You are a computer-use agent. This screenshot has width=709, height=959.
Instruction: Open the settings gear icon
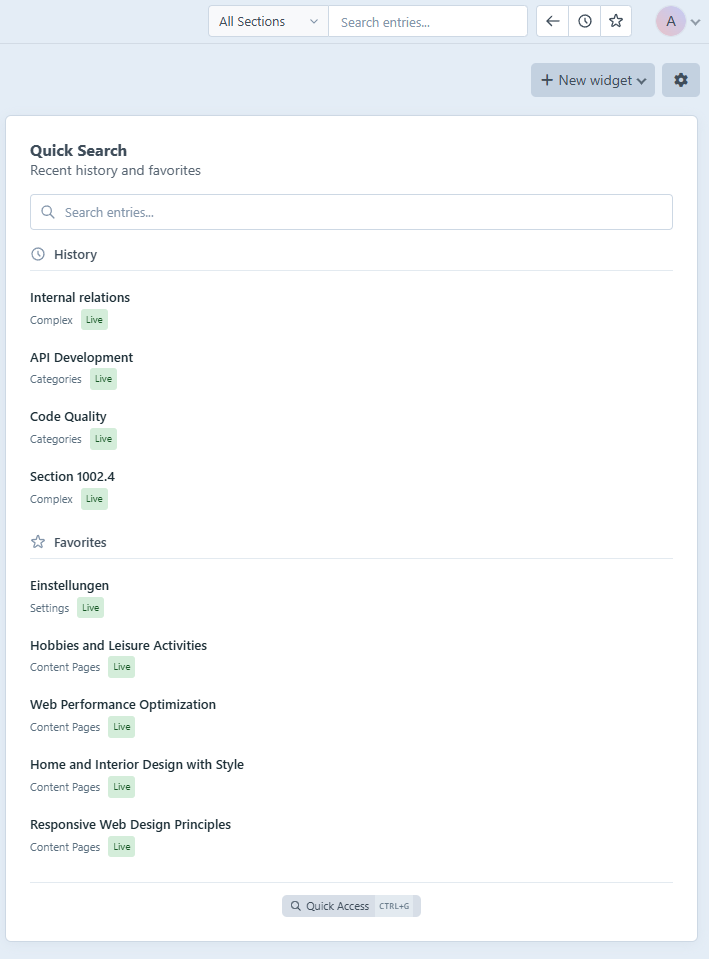coord(680,80)
